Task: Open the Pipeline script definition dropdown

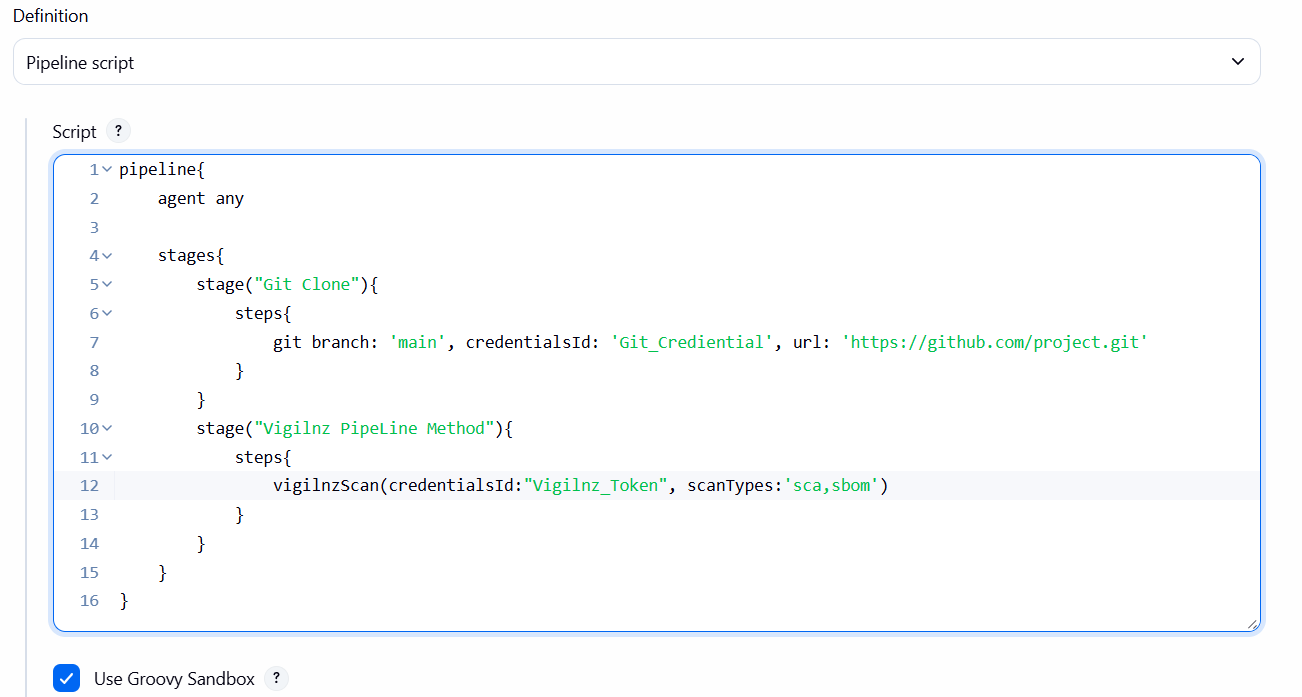Action: (x=1236, y=61)
